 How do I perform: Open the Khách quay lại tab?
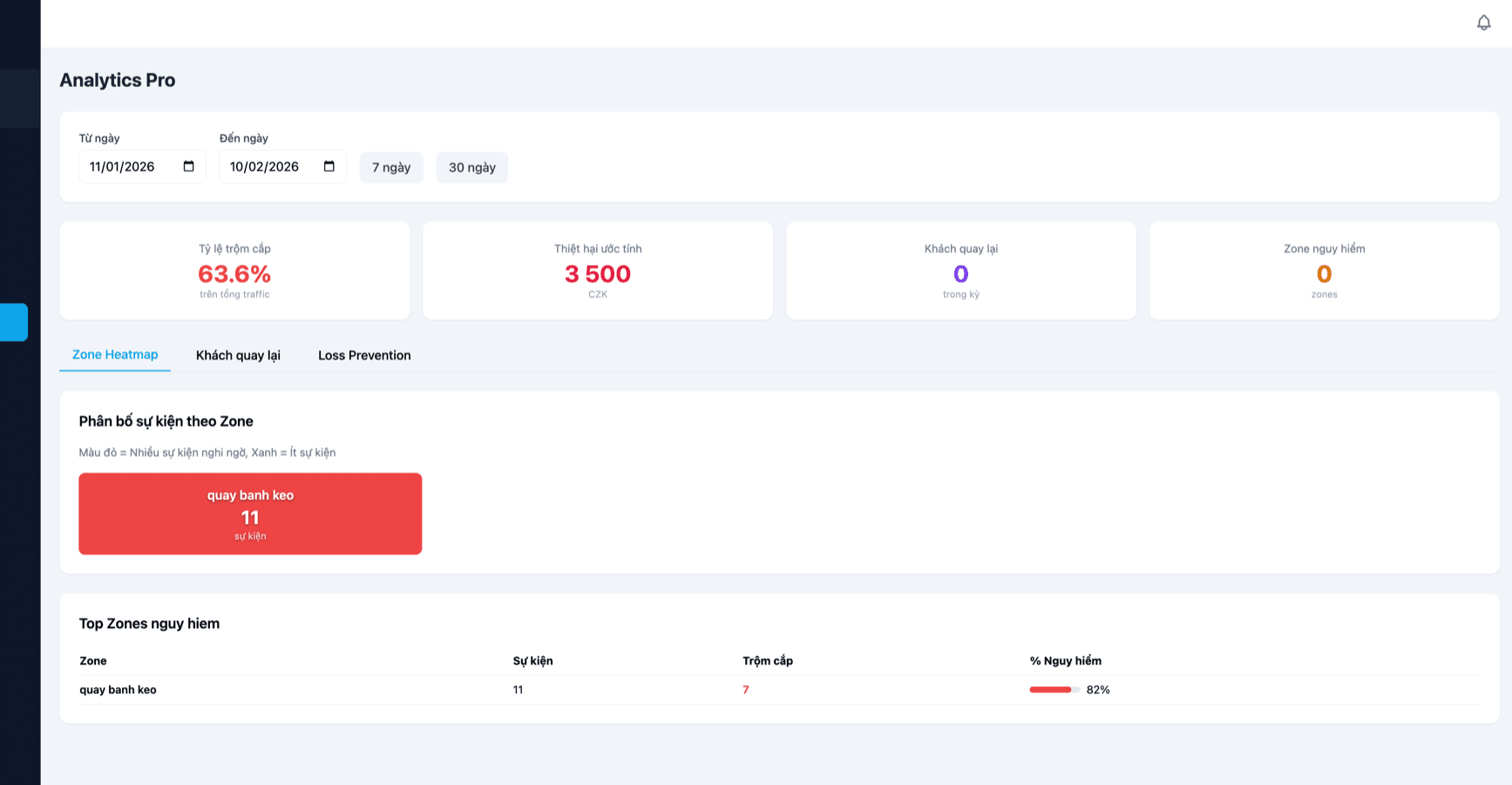click(238, 355)
